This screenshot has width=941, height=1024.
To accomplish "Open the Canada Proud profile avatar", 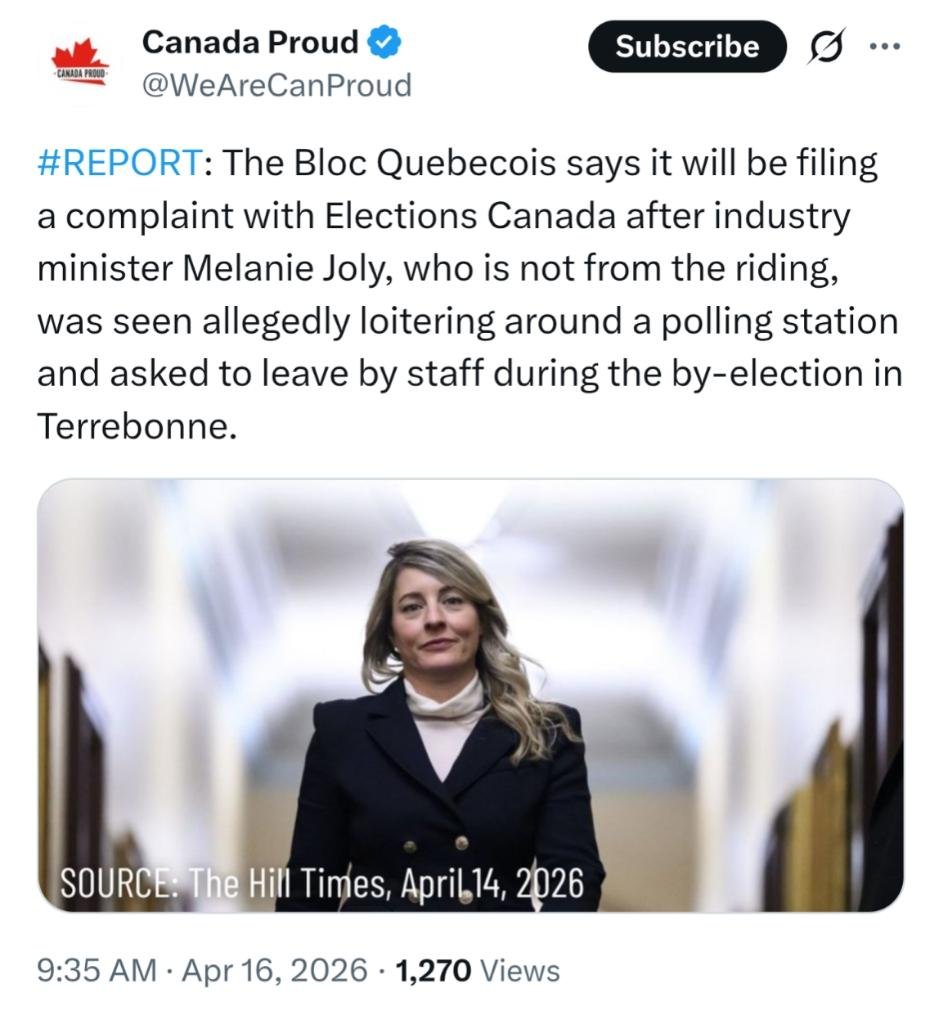I will [80, 66].
